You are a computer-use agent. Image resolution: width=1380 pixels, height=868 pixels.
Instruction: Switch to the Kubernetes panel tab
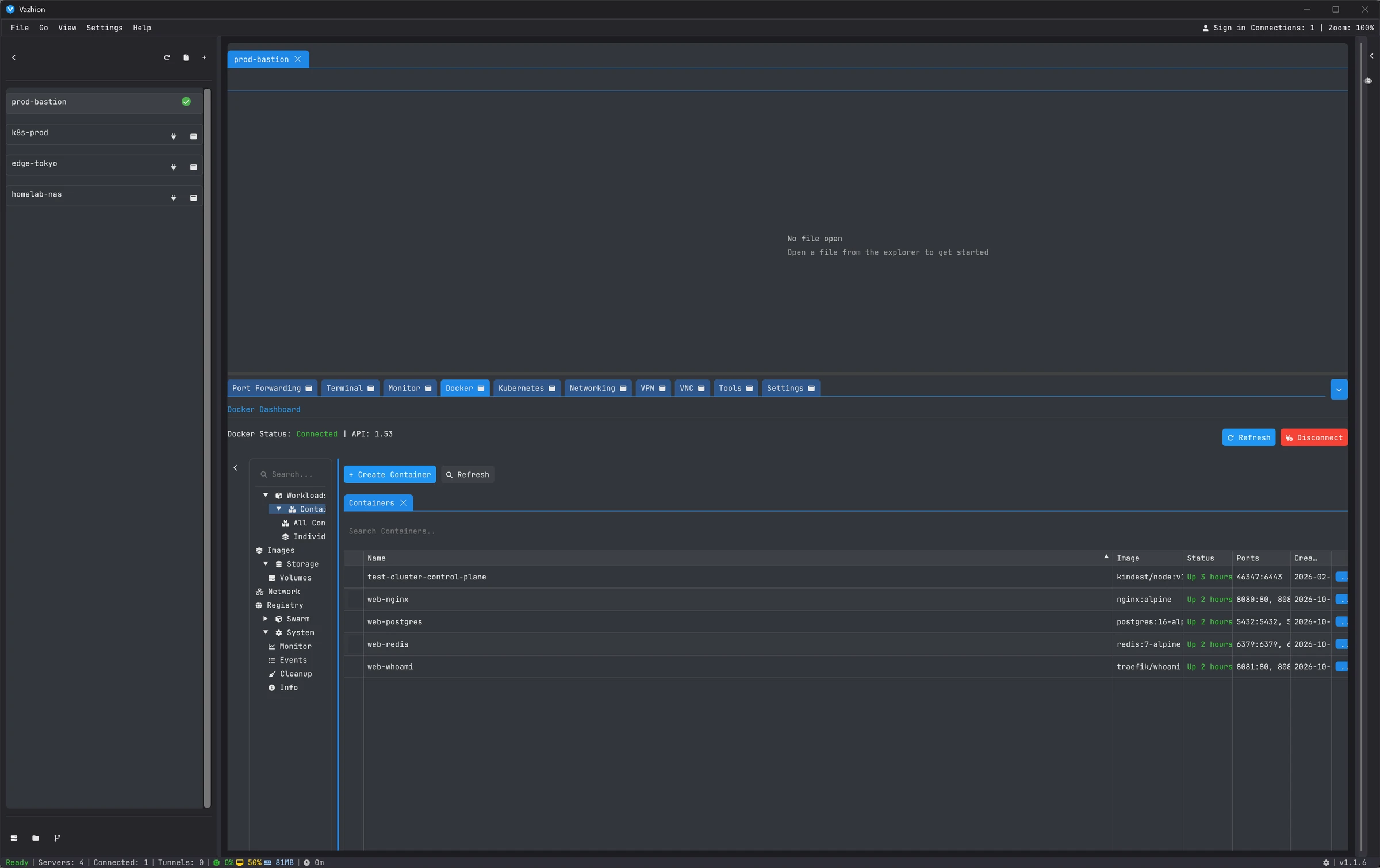(527, 389)
